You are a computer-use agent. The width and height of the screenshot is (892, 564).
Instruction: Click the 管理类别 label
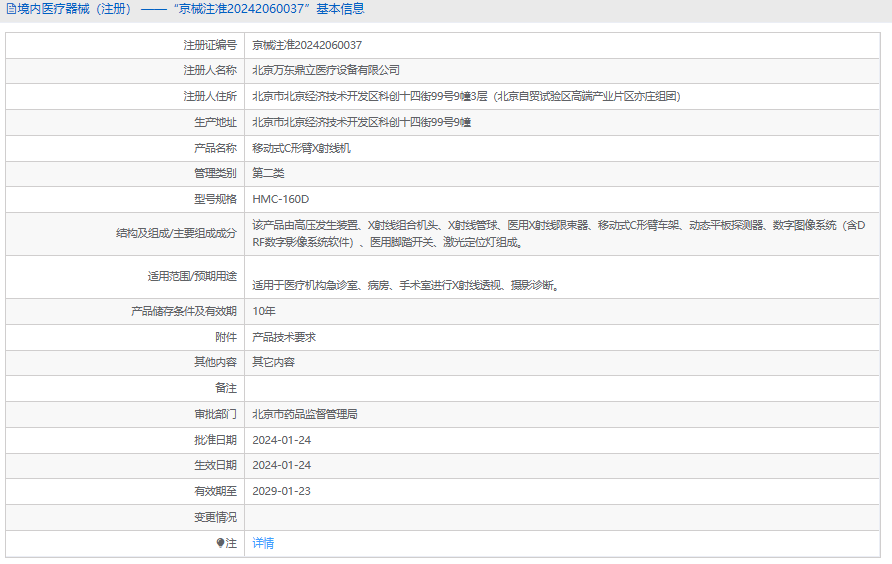(x=215, y=174)
